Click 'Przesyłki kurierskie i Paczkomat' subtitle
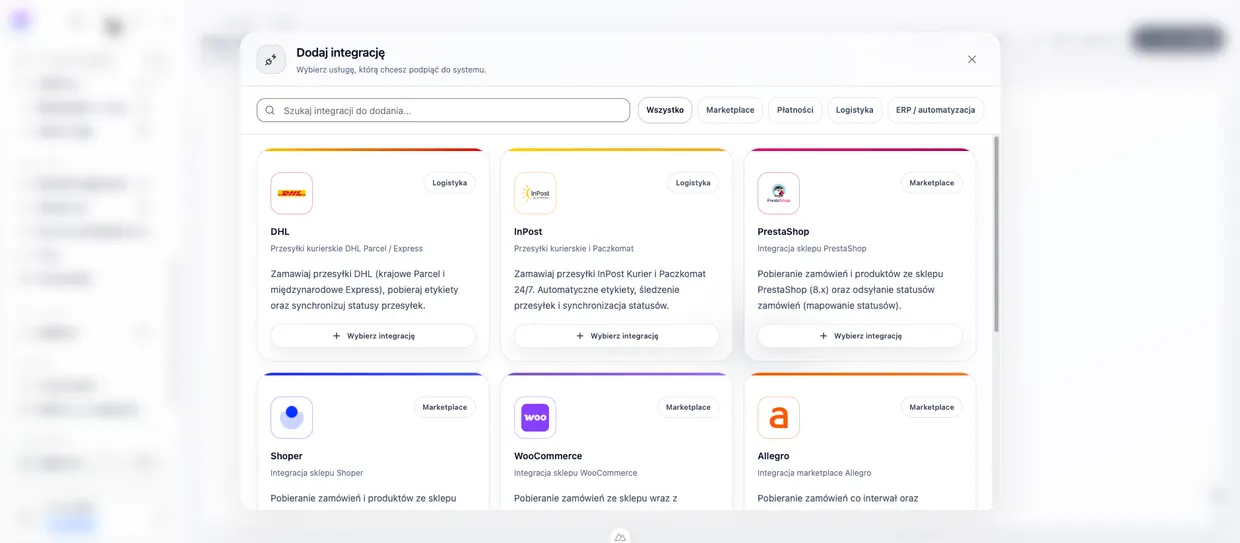Image resolution: width=1240 pixels, height=543 pixels. (574, 249)
